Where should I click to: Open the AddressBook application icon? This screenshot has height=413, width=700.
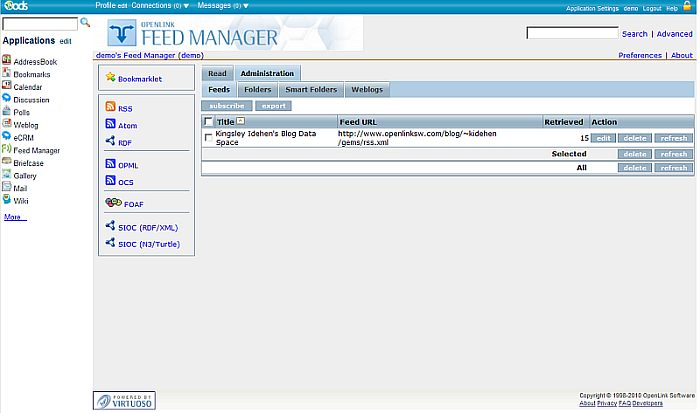(7, 61)
